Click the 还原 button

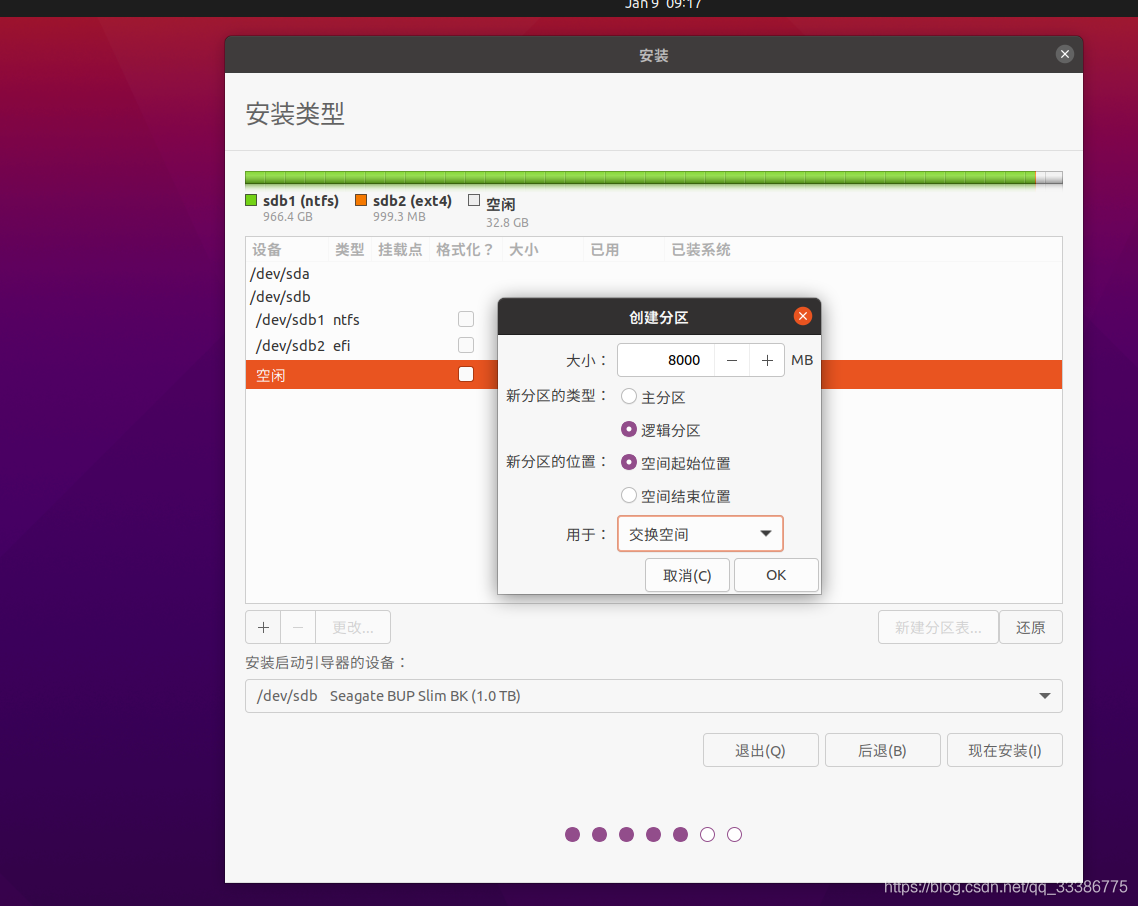tap(1031, 627)
